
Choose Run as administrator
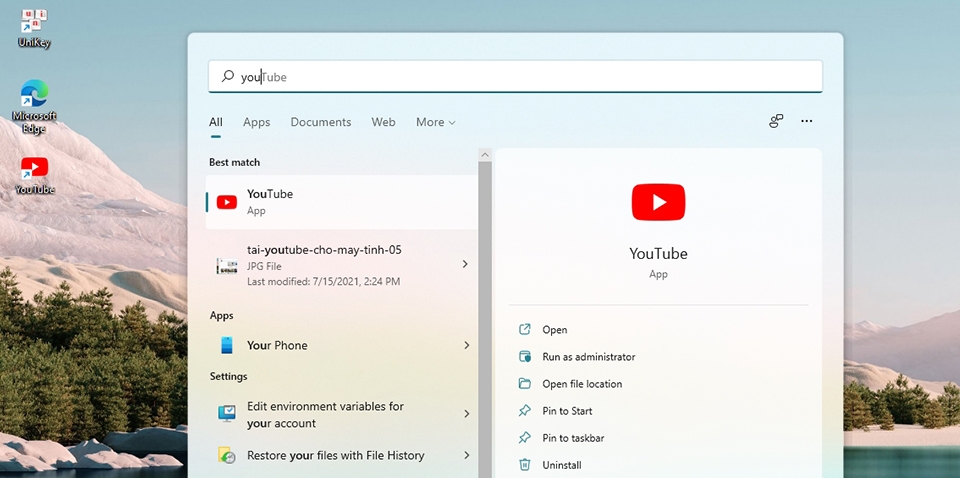[x=589, y=357]
